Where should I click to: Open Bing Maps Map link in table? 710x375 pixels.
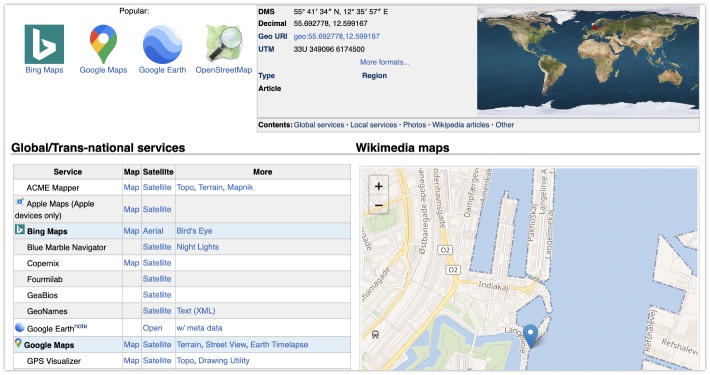[131, 231]
